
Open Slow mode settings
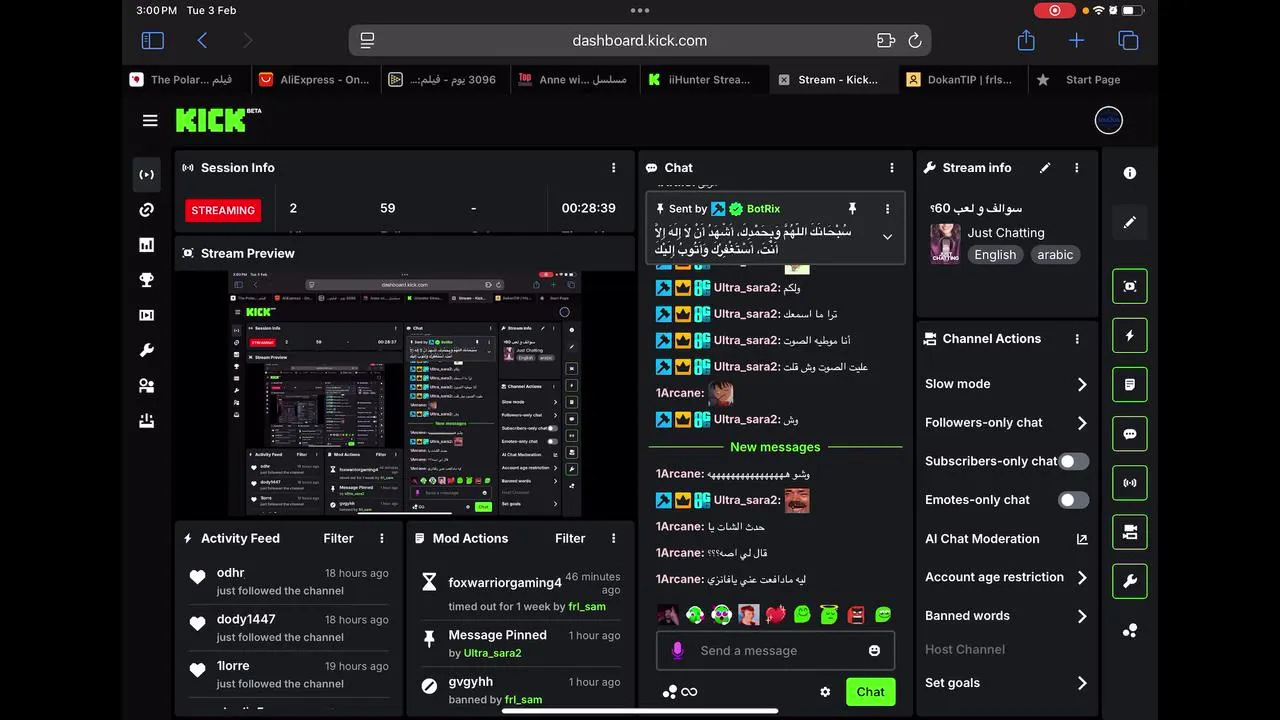[x=1006, y=384]
